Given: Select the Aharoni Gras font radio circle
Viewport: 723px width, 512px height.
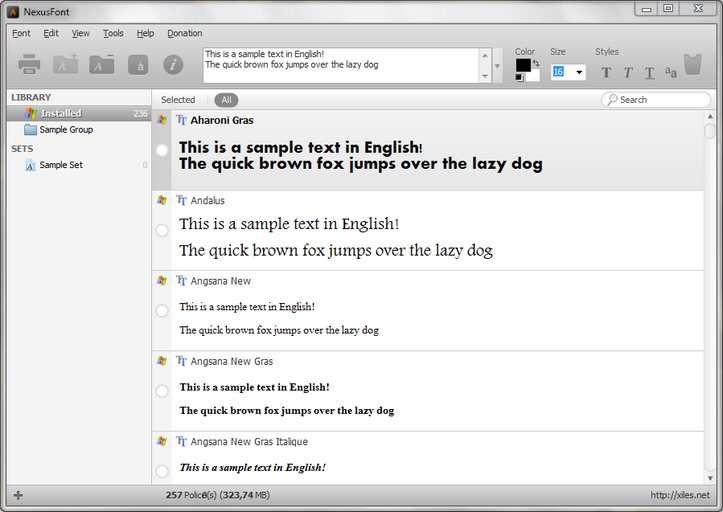Looking at the screenshot, I should click(x=162, y=150).
